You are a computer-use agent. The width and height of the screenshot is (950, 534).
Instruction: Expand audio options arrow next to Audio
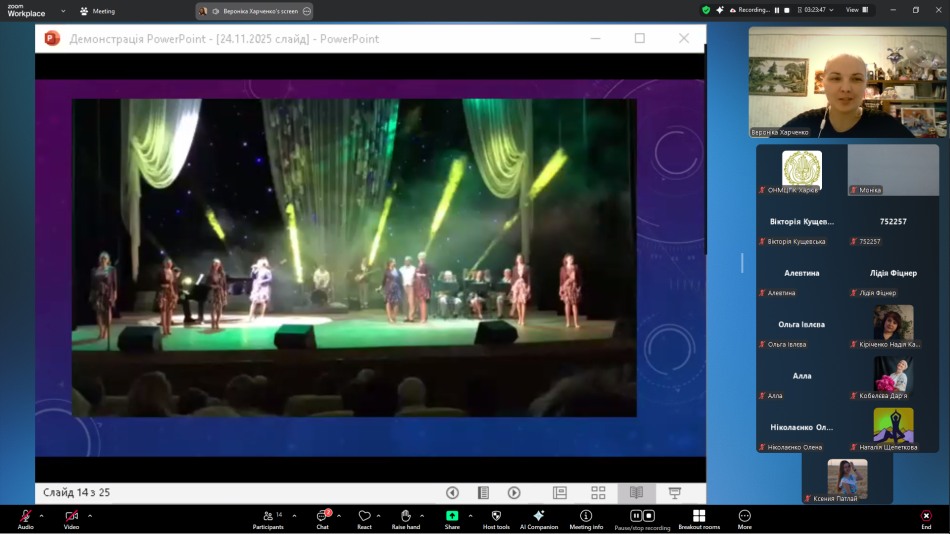coord(41,516)
